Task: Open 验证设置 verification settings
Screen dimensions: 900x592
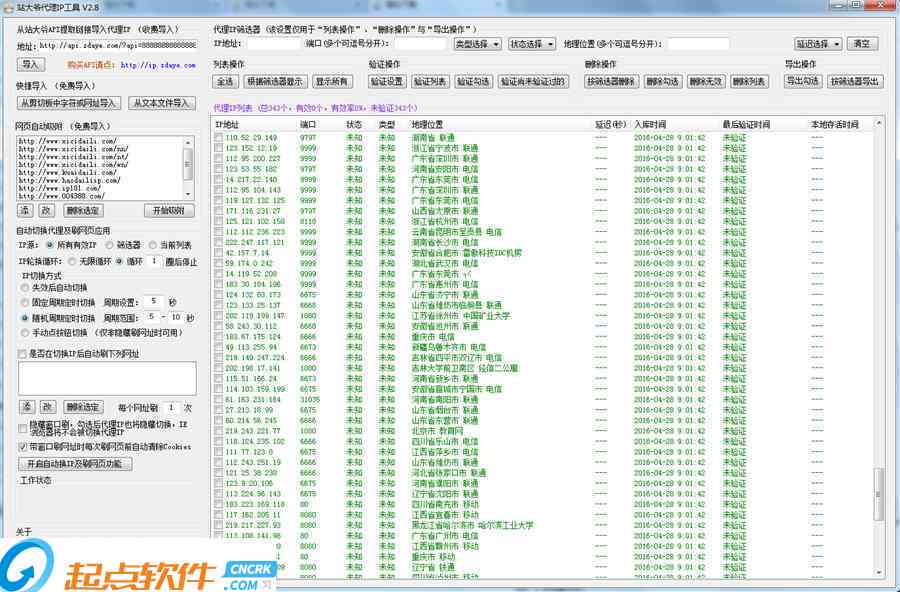Action: [386, 82]
